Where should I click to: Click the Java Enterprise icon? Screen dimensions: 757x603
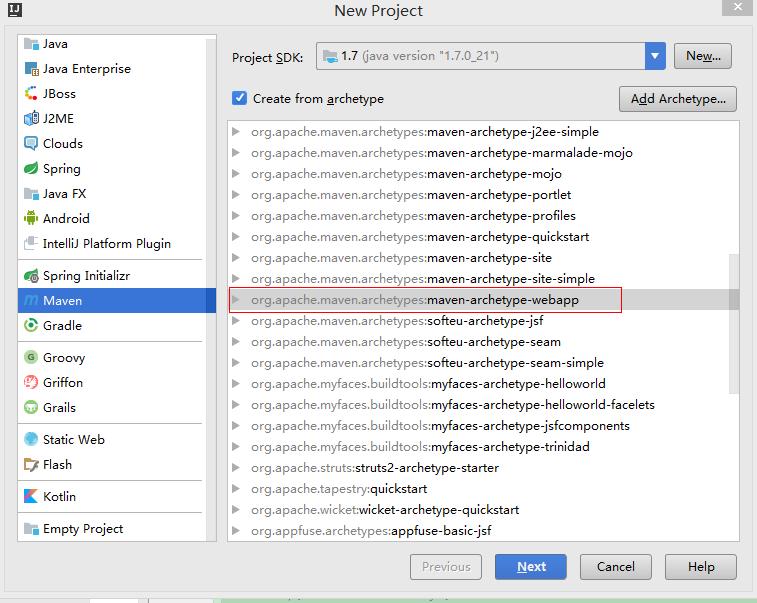[31, 69]
